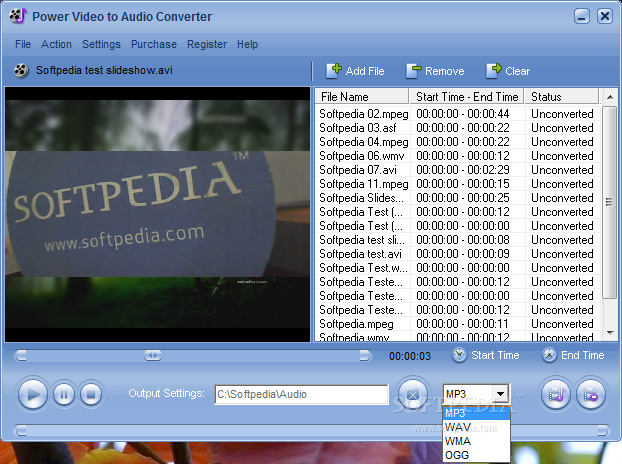
Task: Click the file list scroll down arrow
Action: [610, 333]
